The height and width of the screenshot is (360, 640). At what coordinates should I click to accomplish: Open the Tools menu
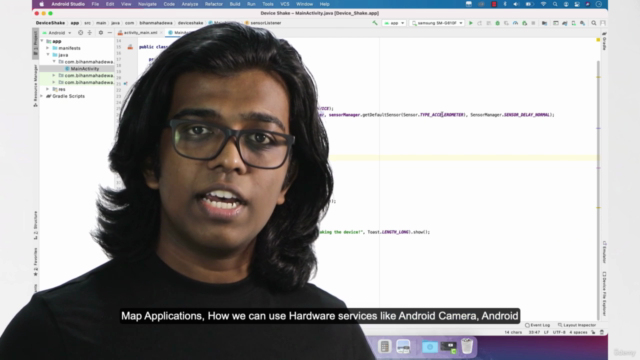268,4
